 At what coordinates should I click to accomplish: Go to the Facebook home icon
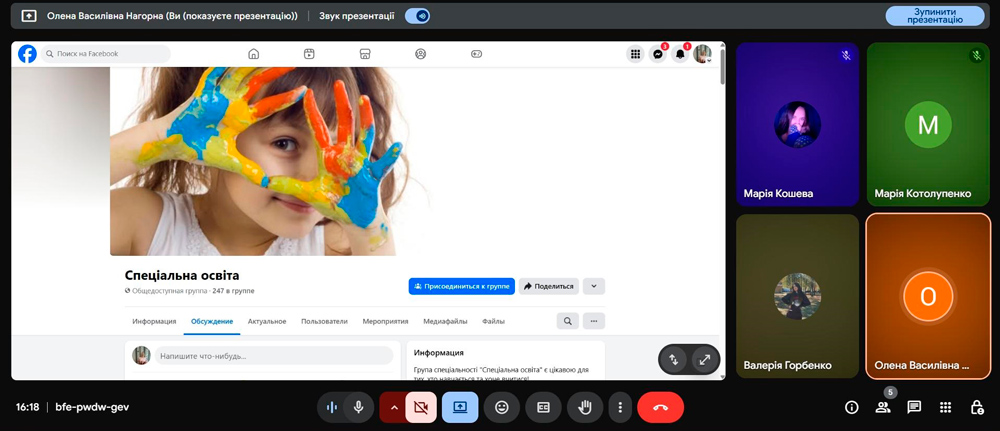tap(254, 54)
